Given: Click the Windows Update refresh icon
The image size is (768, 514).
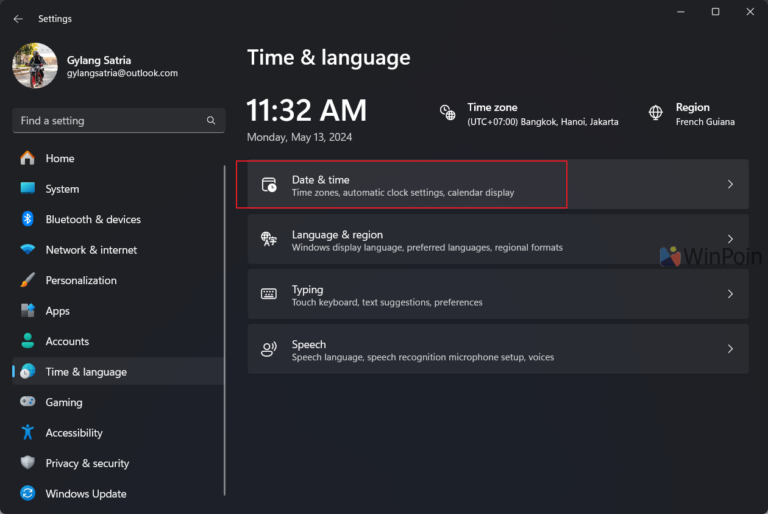Looking at the screenshot, I should point(27,493).
